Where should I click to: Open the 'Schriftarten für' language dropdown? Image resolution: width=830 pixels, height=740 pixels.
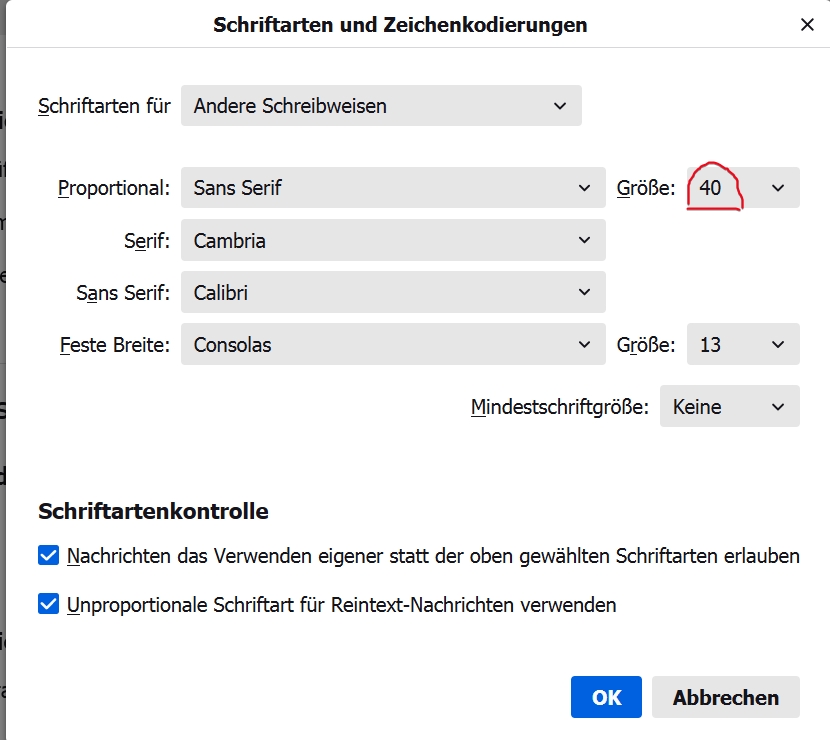pyautogui.click(x=380, y=105)
